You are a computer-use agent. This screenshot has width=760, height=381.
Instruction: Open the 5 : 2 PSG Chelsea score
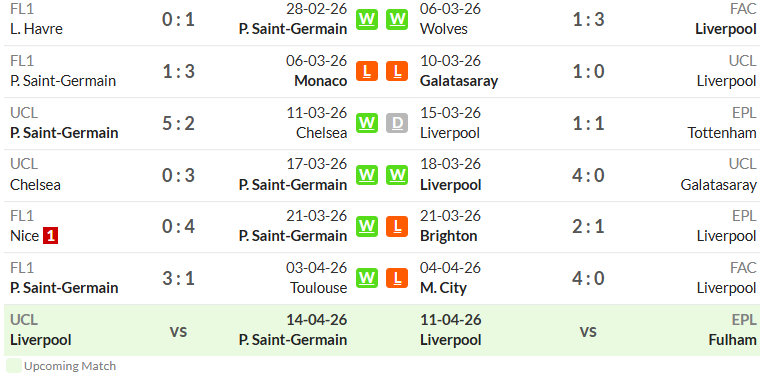(178, 123)
